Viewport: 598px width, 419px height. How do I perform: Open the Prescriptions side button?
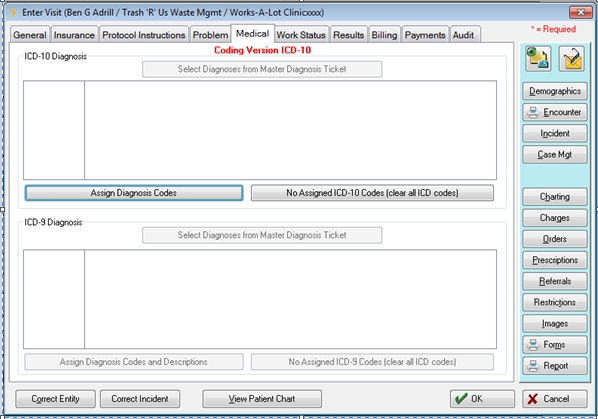[555, 260]
